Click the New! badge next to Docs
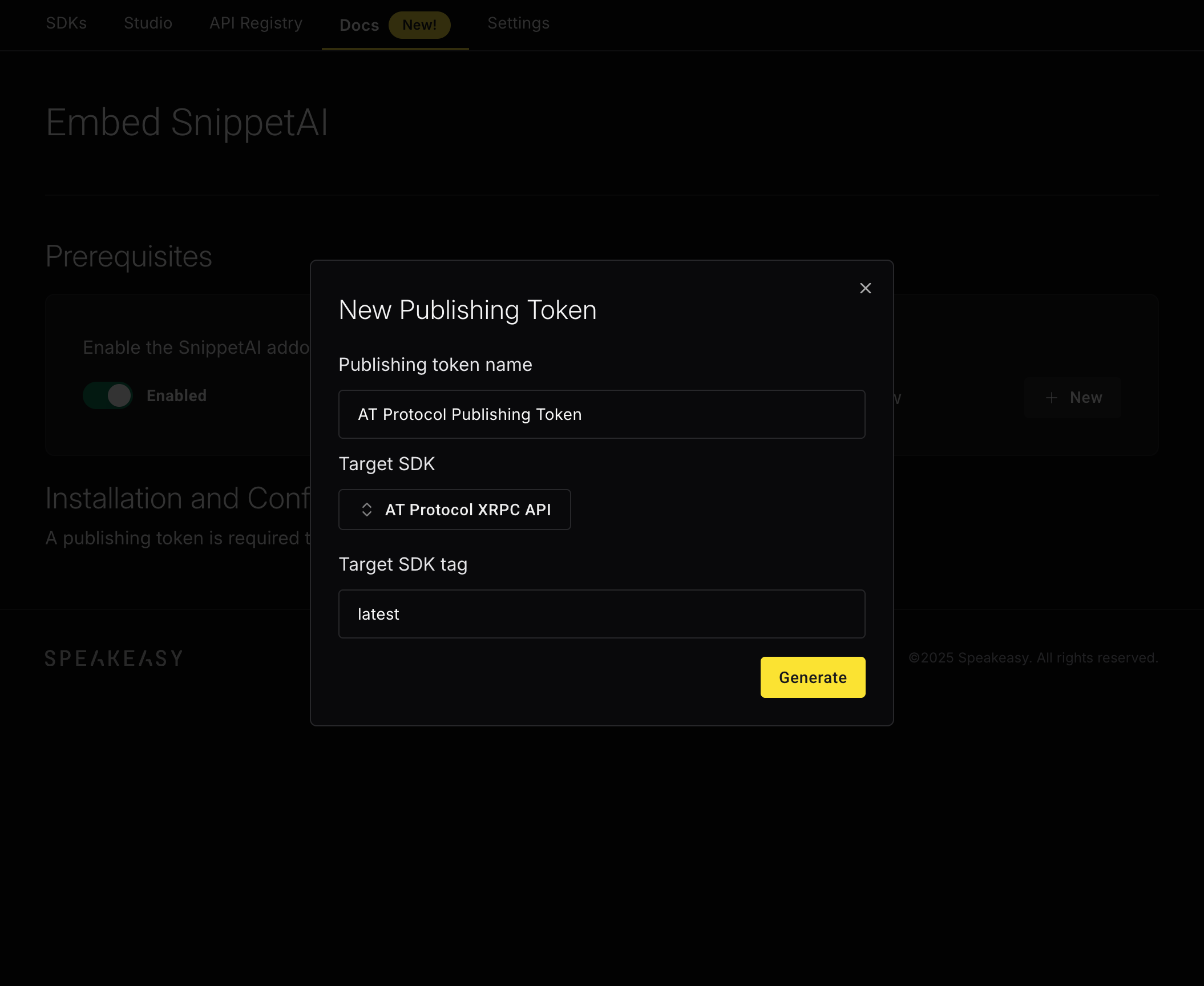1204x986 pixels. [419, 25]
